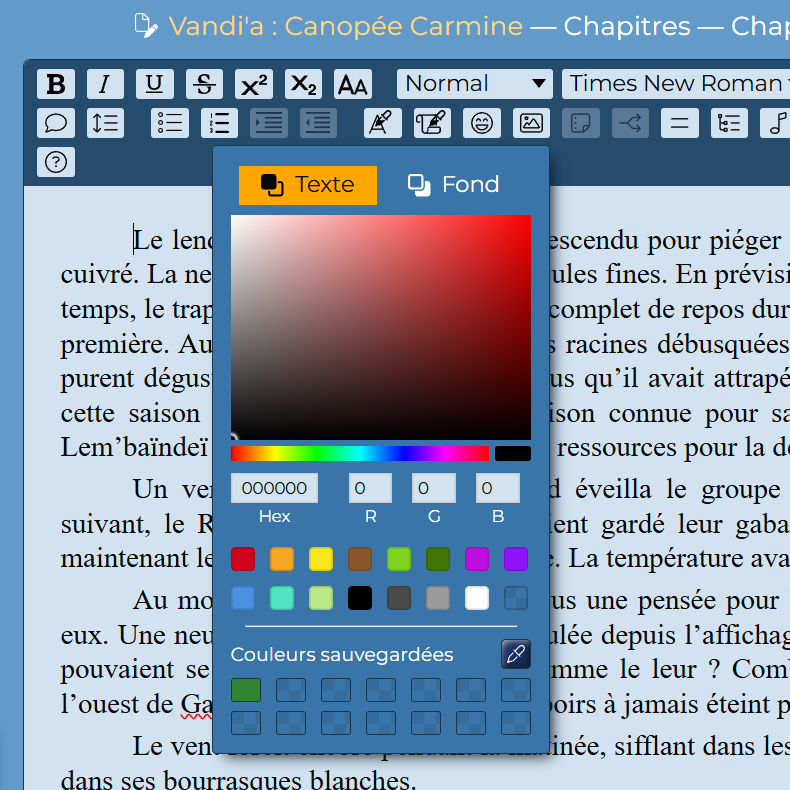Click the document edit icon in title
The image size is (790, 790).
coord(146,26)
